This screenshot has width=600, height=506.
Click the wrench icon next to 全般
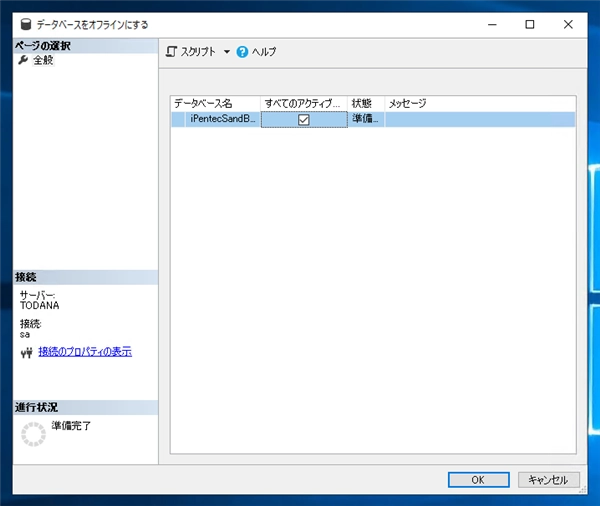pos(23,60)
